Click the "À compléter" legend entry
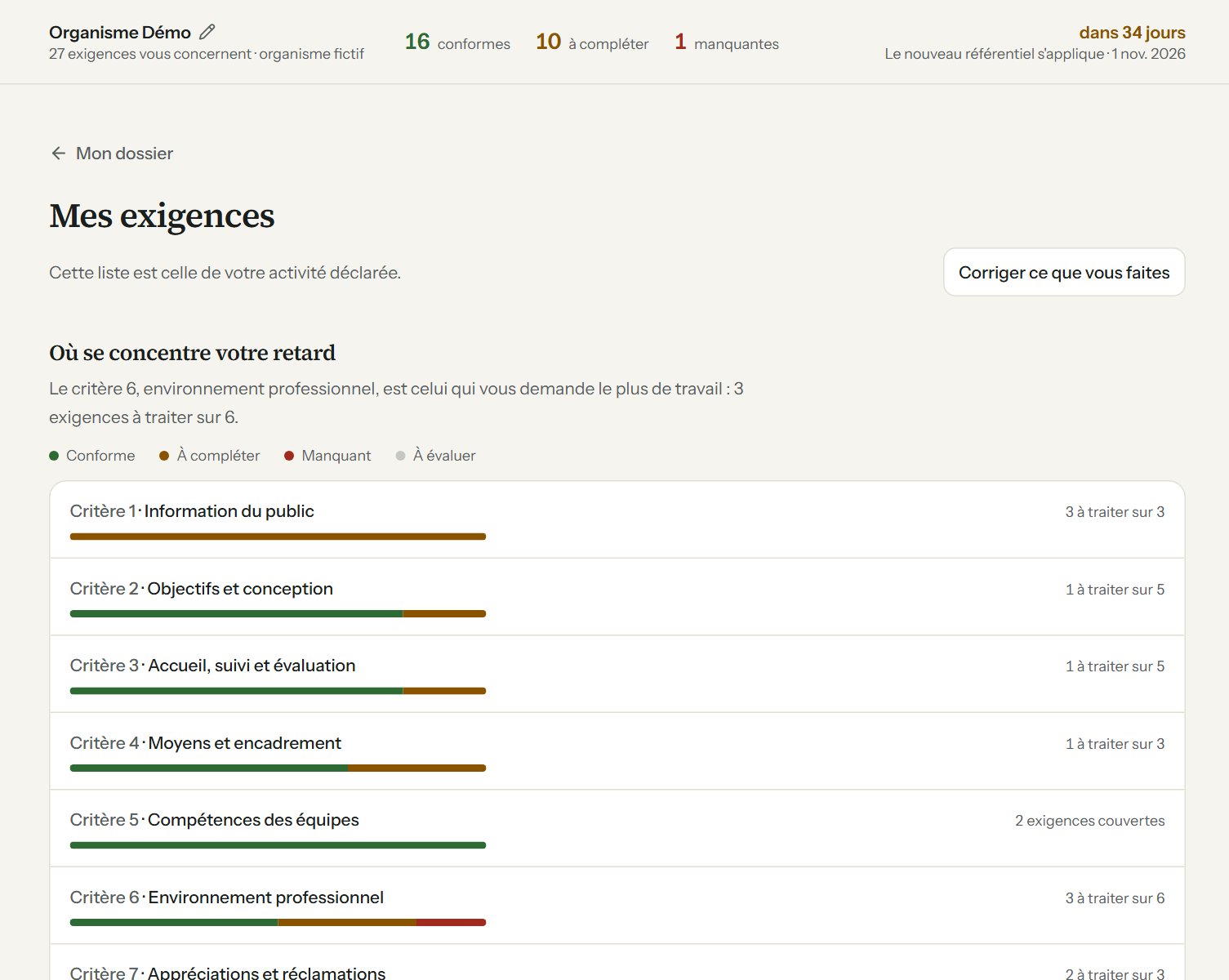The height and width of the screenshot is (980, 1229). 210,456
